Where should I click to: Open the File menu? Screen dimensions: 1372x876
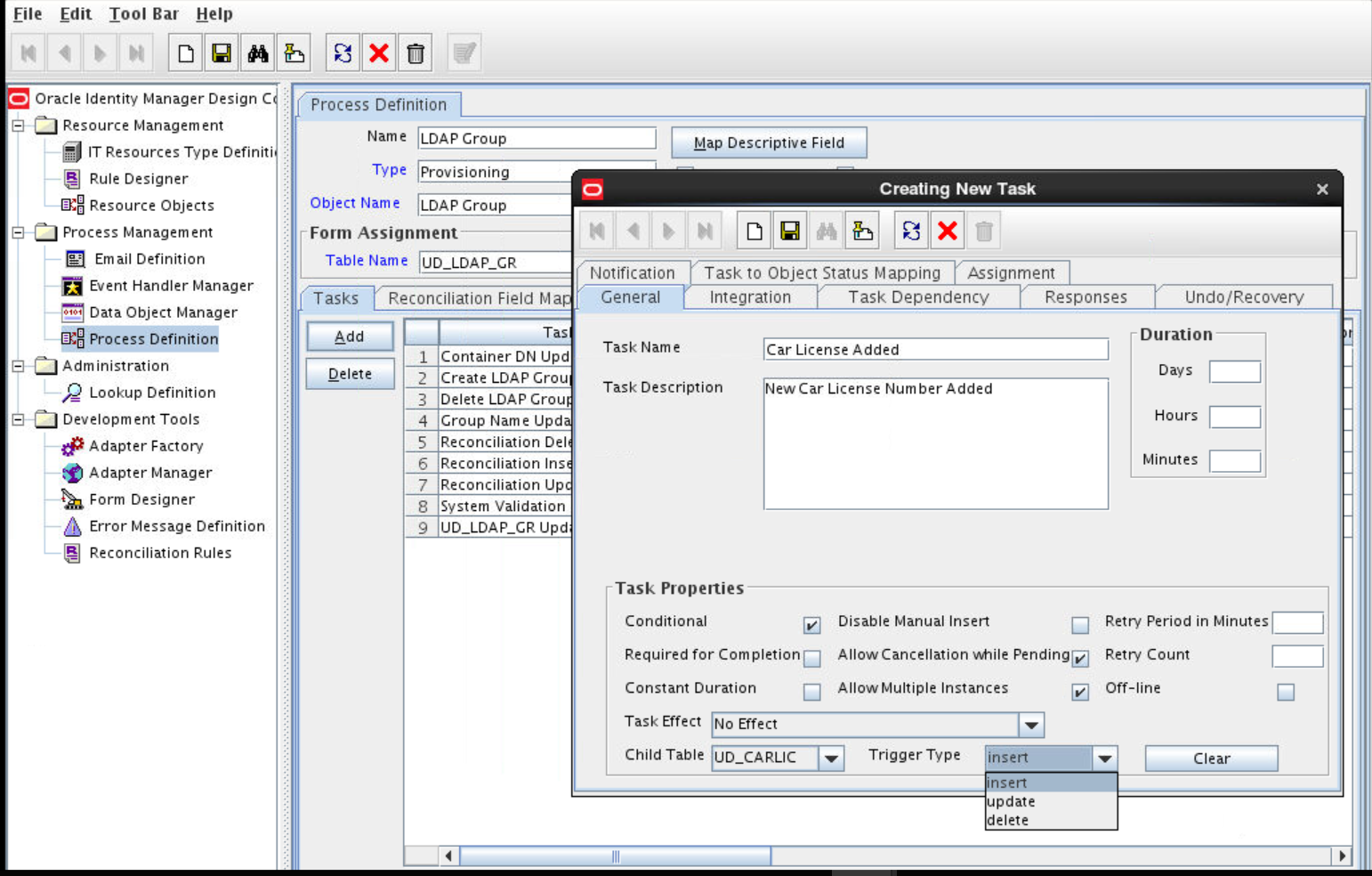[28, 14]
